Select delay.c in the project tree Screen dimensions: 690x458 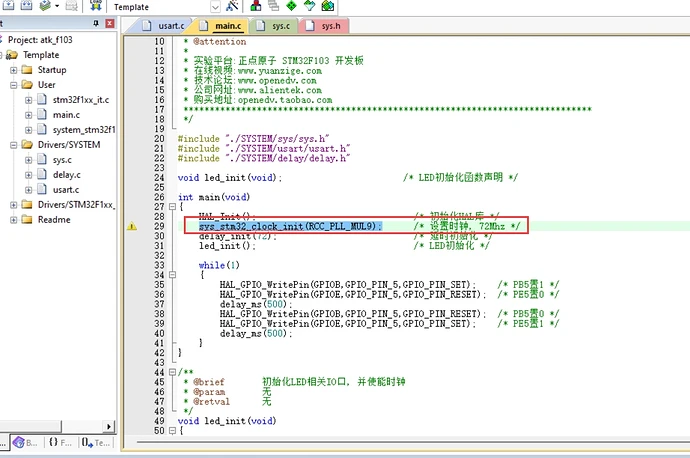click(66, 174)
